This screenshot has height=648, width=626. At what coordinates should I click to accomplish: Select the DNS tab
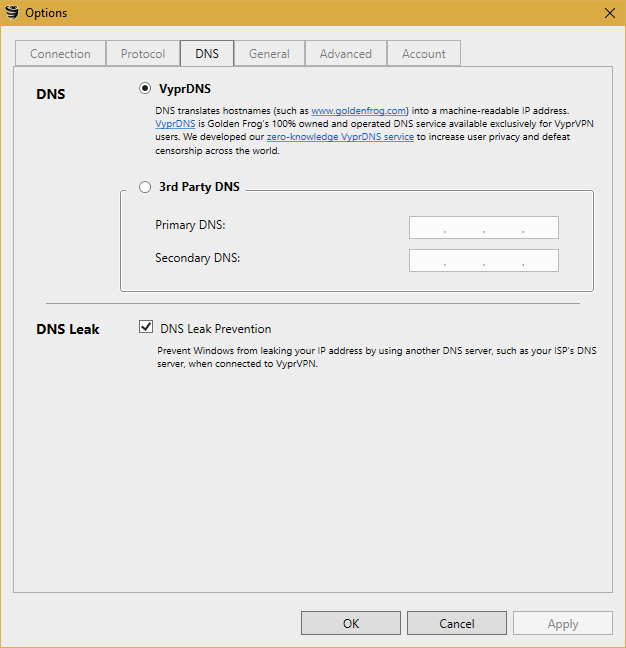[207, 53]
